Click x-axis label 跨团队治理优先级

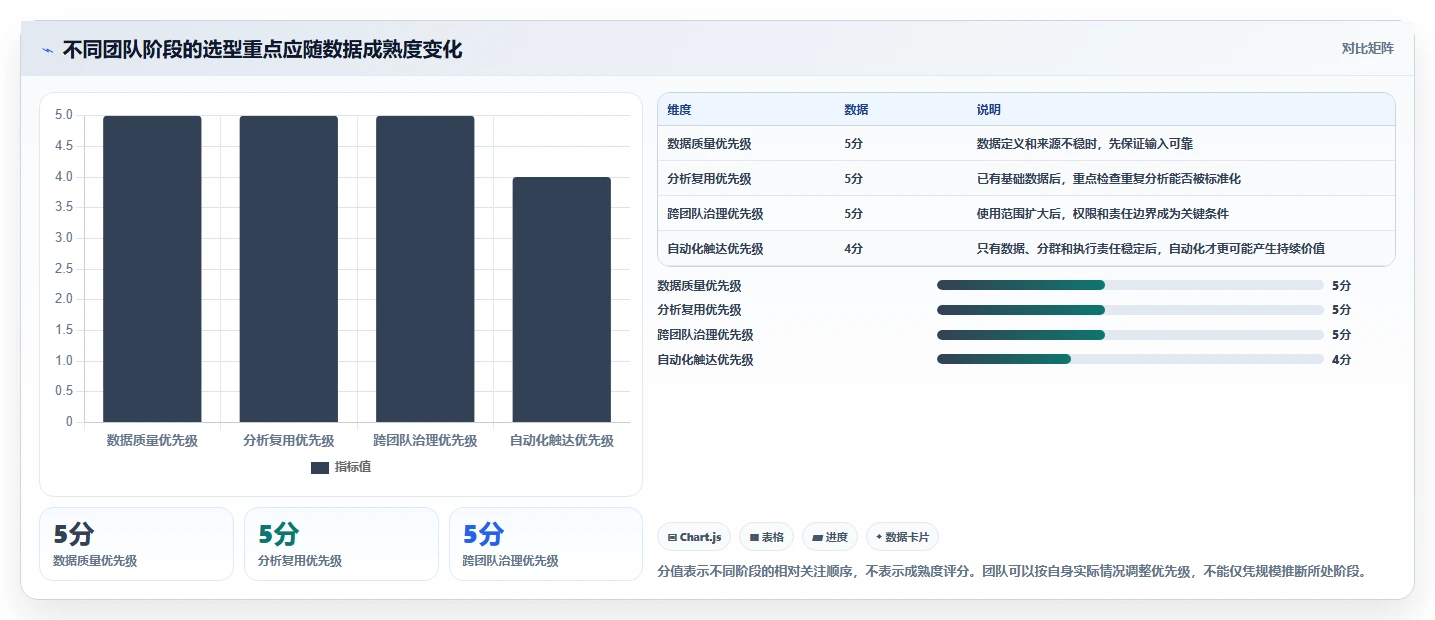tap(425, 441)
